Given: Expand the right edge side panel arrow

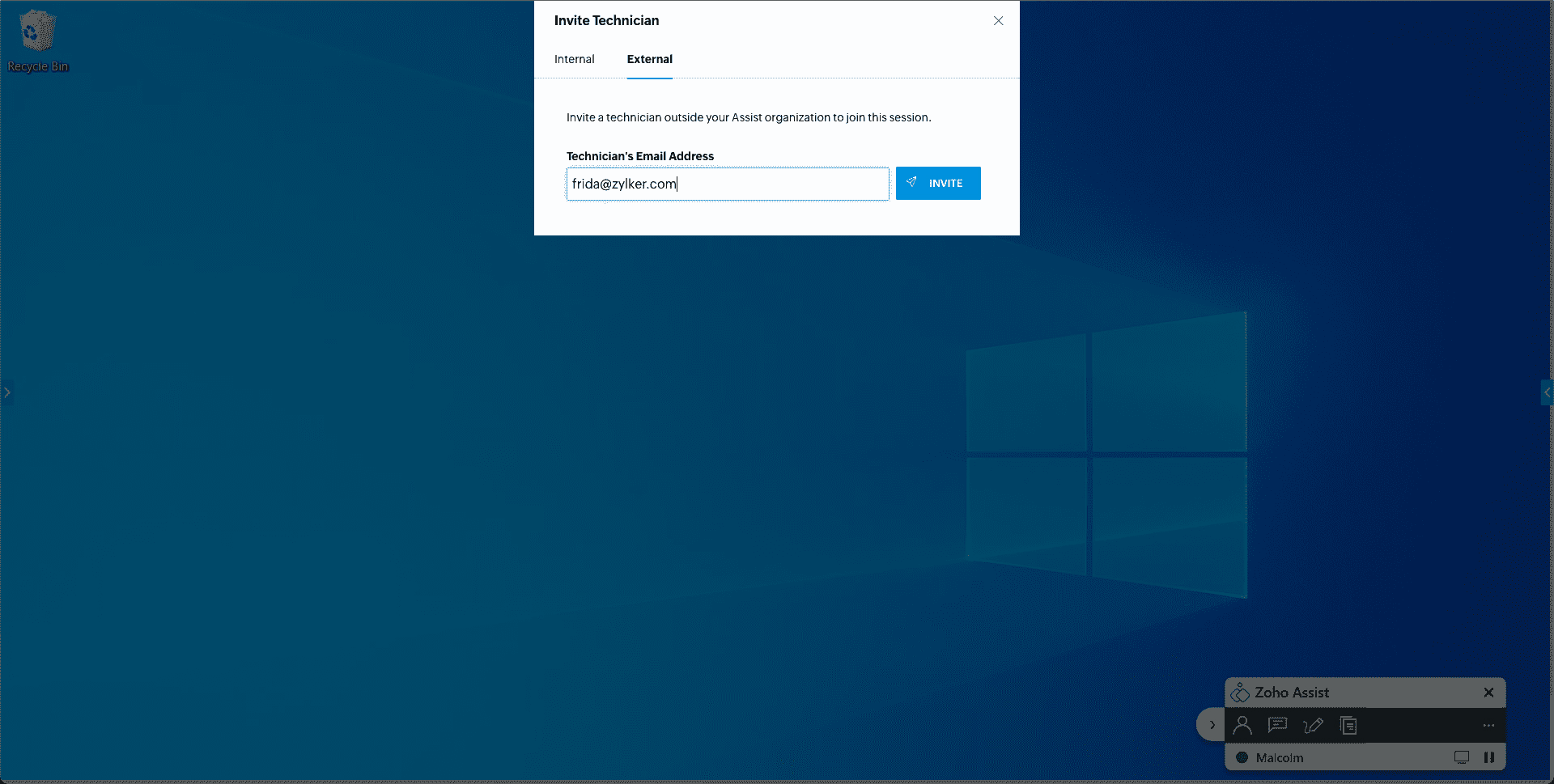Looking at the screenshot, I should click(1547, 392).
